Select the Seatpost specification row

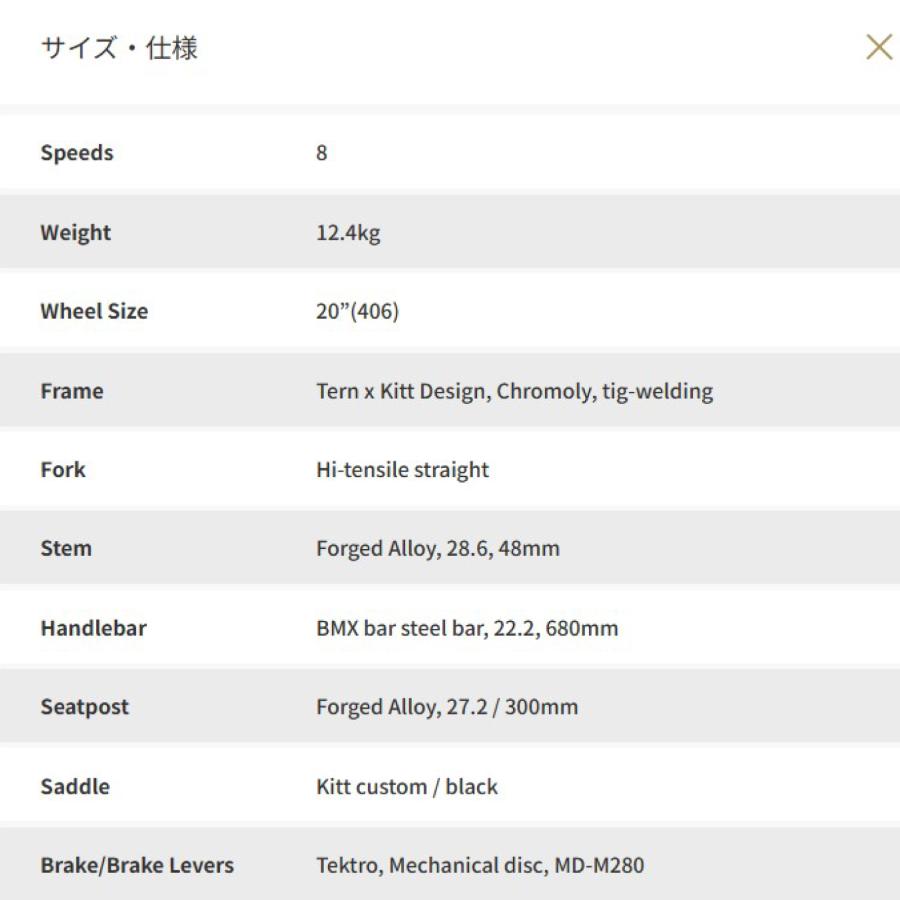click(x=84, y=706)
